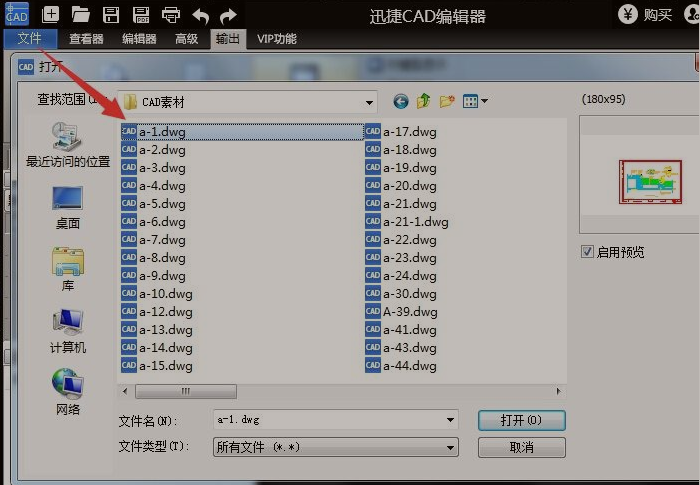This screenshot has height=485, width=700.
Task: Go back using the blue back arrow
Action: (x=400, y=101)
